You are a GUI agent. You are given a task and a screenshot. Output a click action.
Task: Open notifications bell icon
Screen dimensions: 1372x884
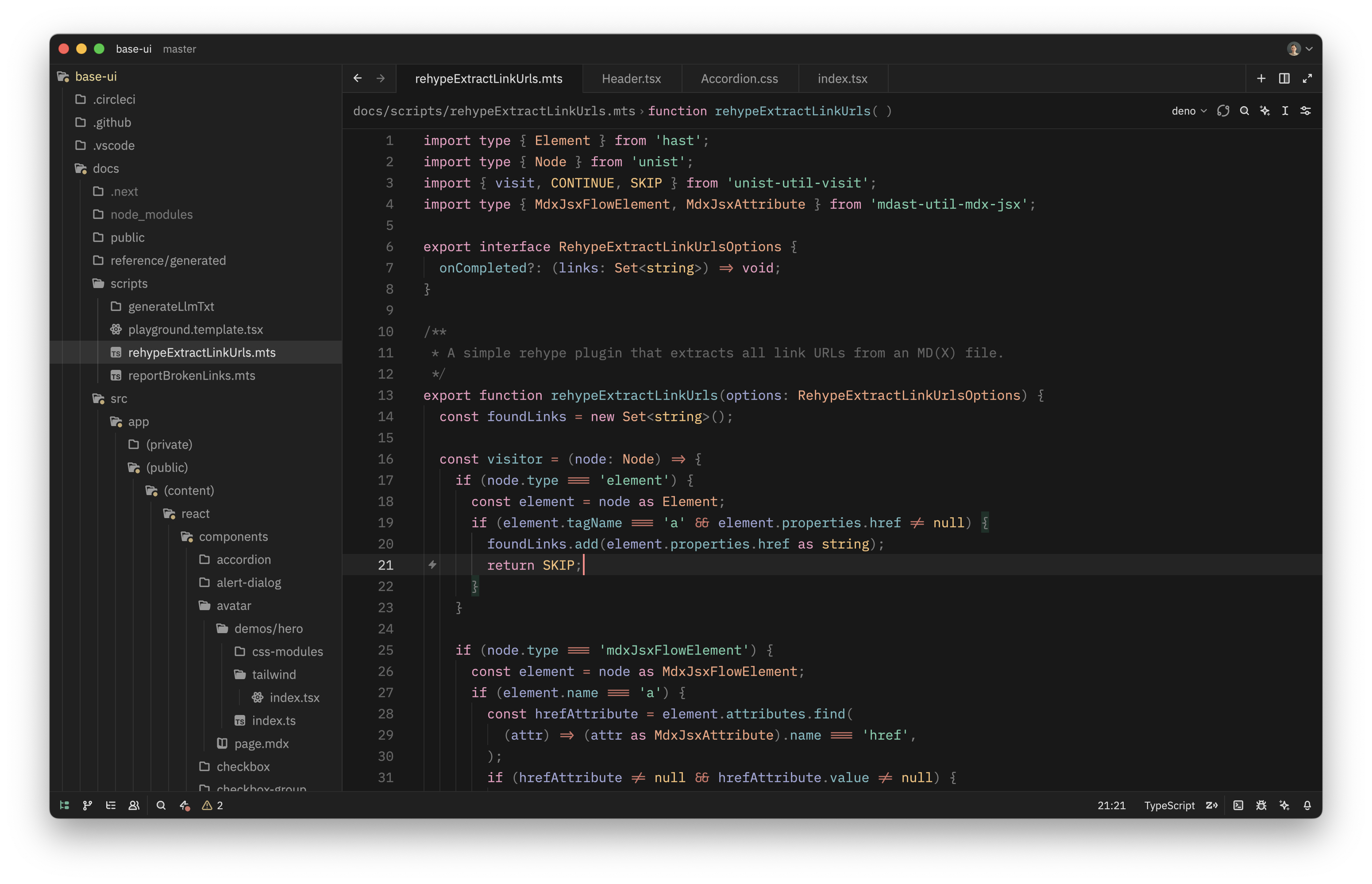[1307, 805]
